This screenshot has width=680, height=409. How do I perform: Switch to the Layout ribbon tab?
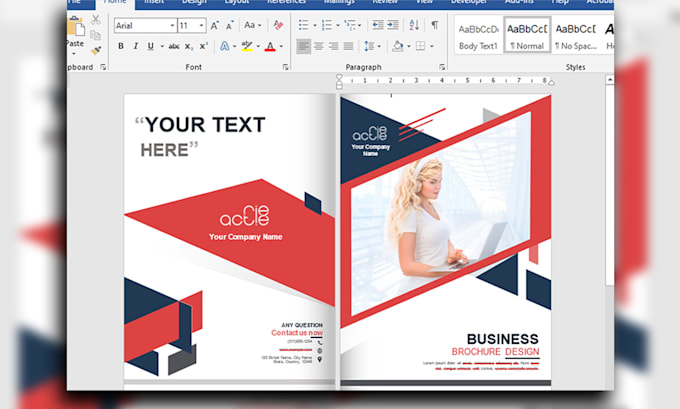237,2
